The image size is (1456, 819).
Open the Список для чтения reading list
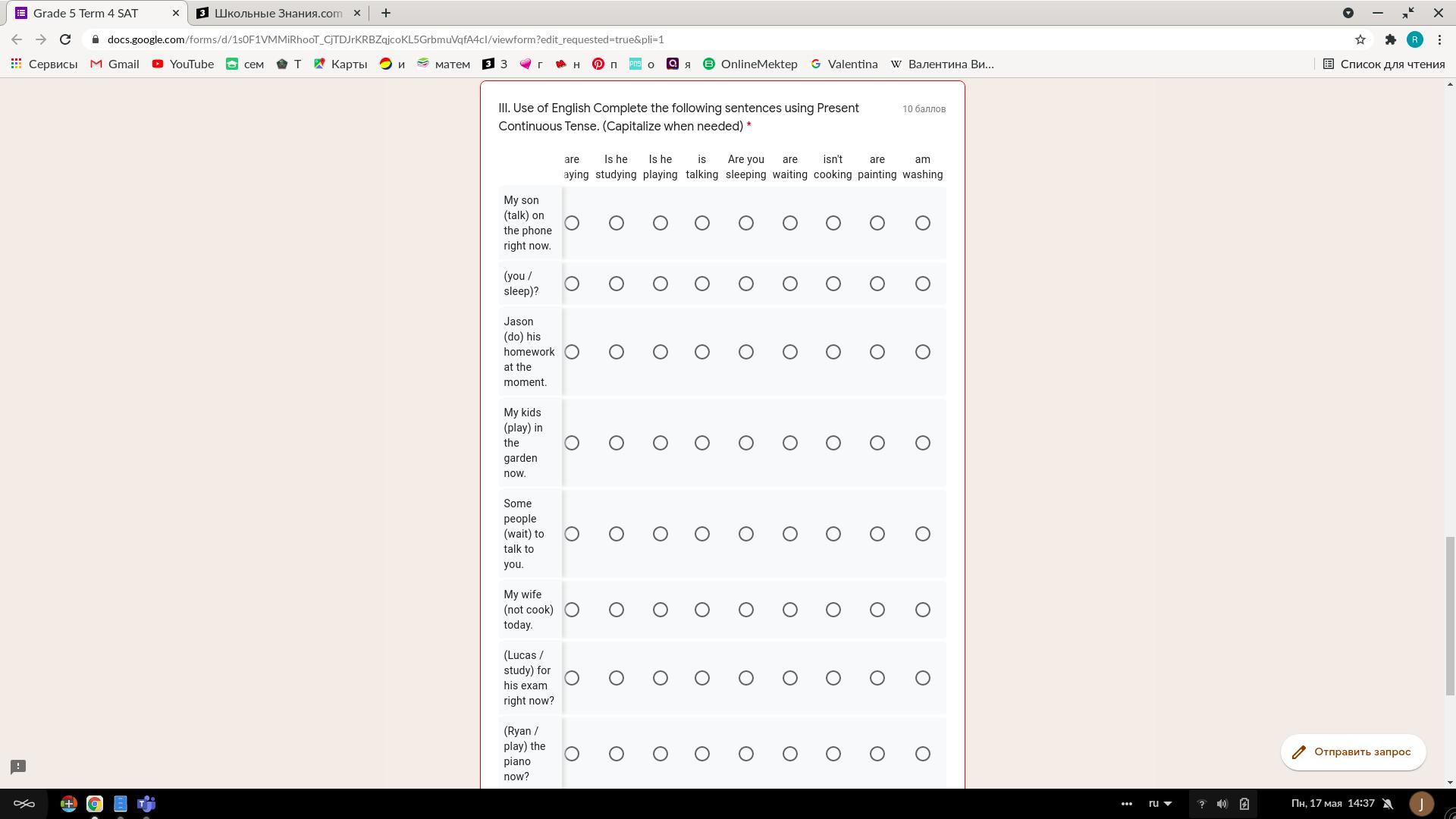(1384, 64)
